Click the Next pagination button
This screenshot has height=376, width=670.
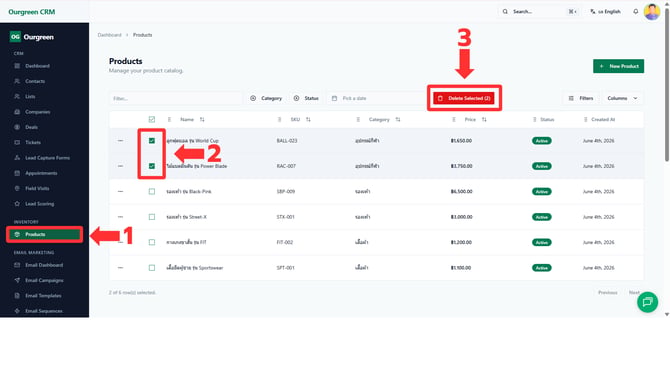tap(634, 293)
